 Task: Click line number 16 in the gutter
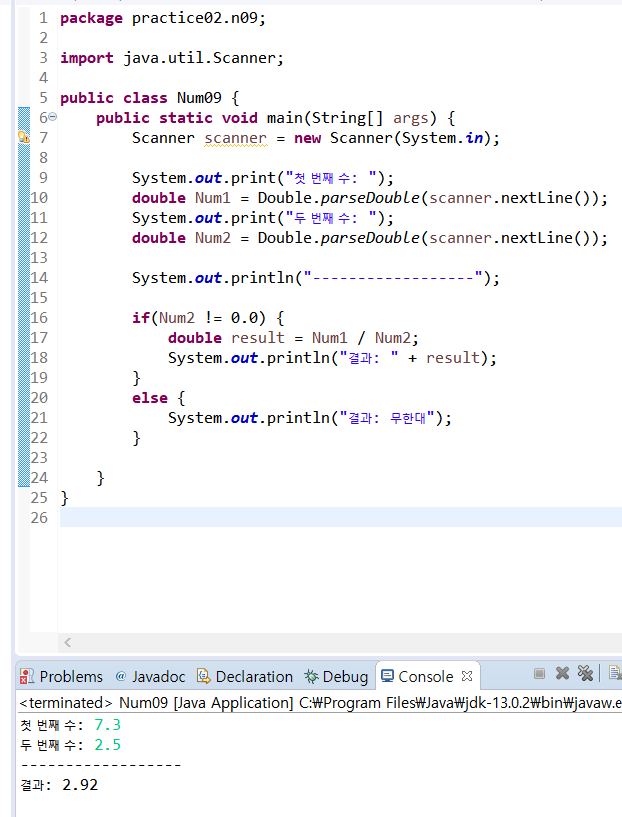[x=39, y=318]
